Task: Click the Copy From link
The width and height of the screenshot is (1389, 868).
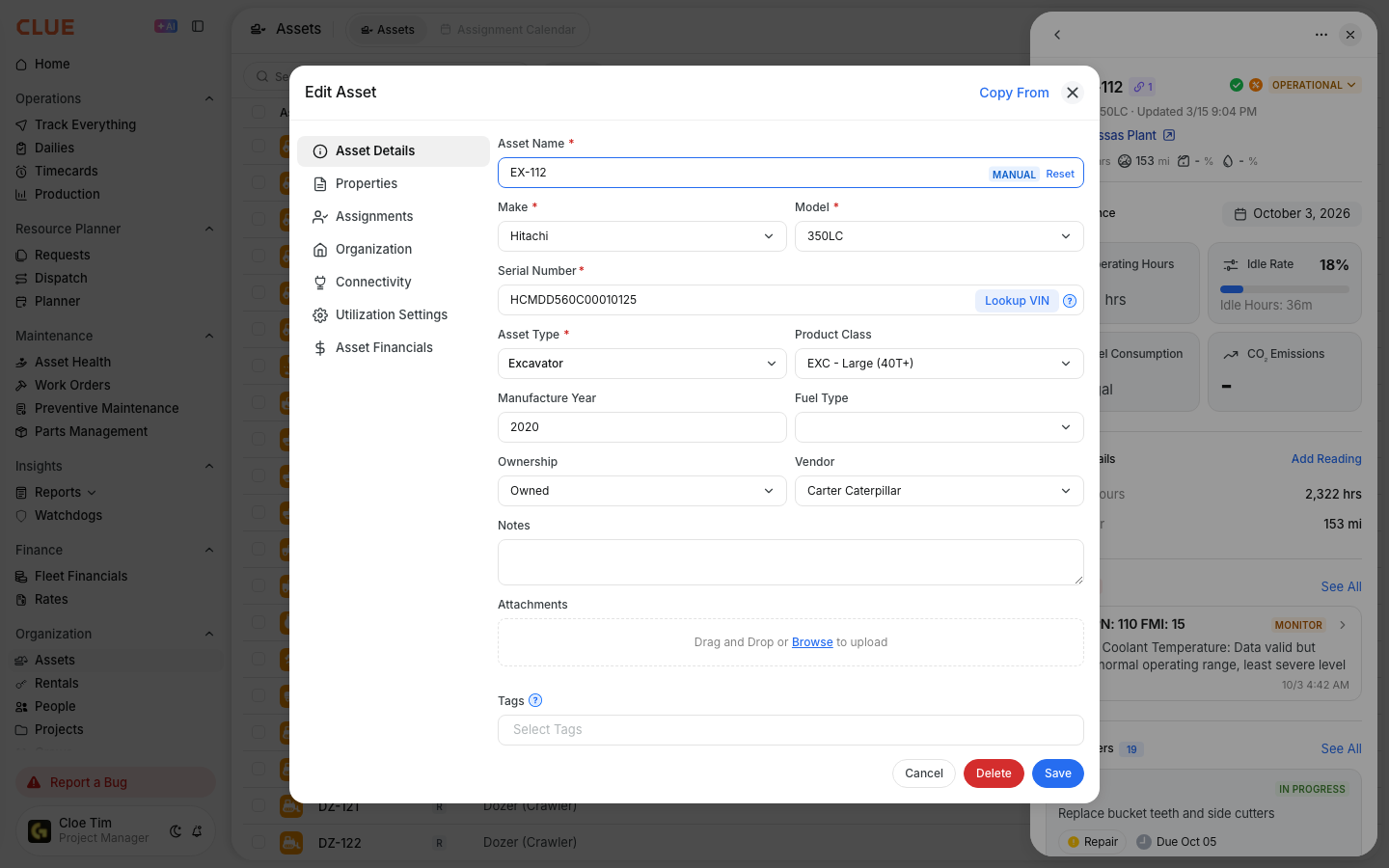Action: point(1014,93)
